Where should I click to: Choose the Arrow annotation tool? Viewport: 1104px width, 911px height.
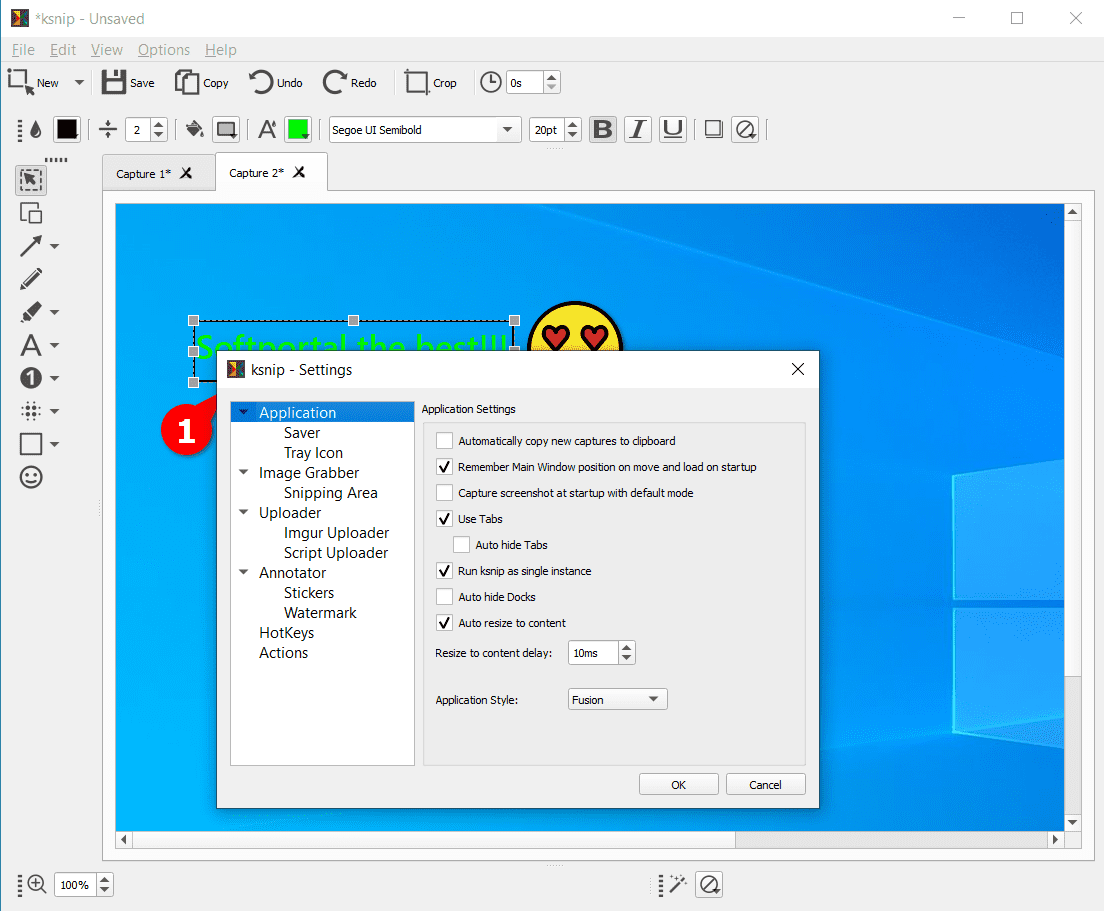click(x=31, y=246)
